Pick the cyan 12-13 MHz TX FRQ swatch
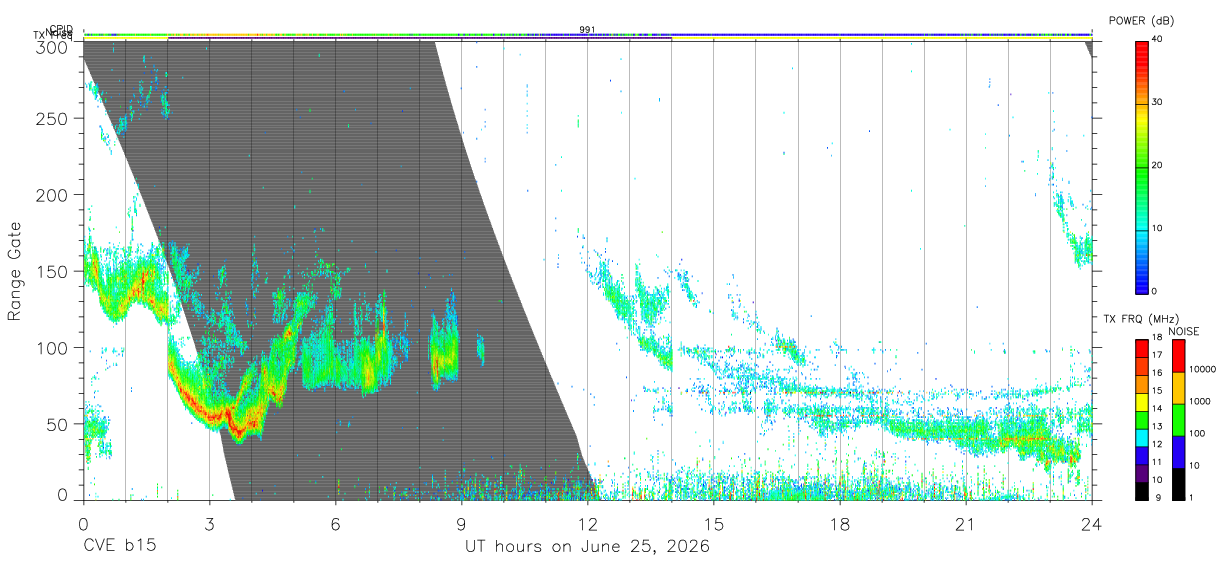This screenshot has width=1228, height=567. (1142, 438)
